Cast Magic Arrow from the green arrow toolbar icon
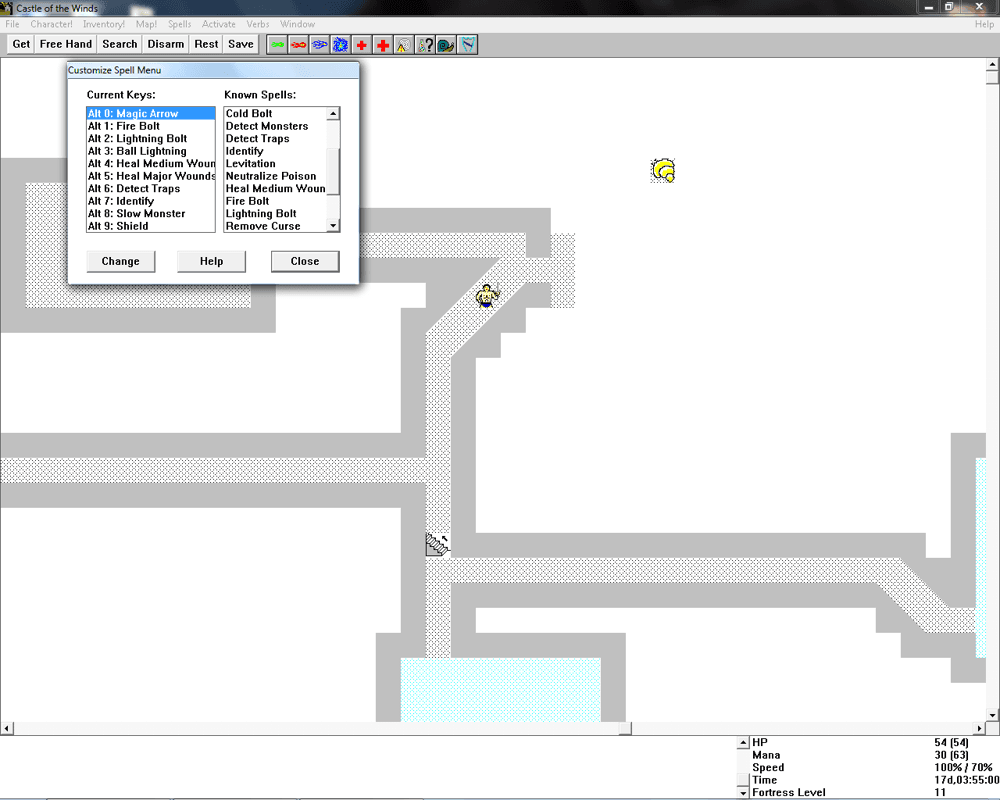This screenshot has width=1000, height=800. click(277, 45)
